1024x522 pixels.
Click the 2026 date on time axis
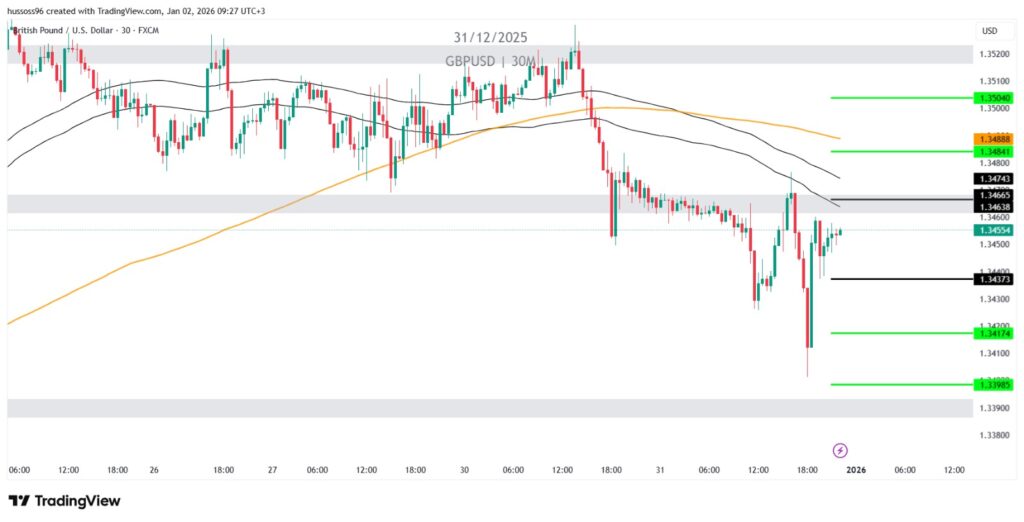click(x=855, y=469)
